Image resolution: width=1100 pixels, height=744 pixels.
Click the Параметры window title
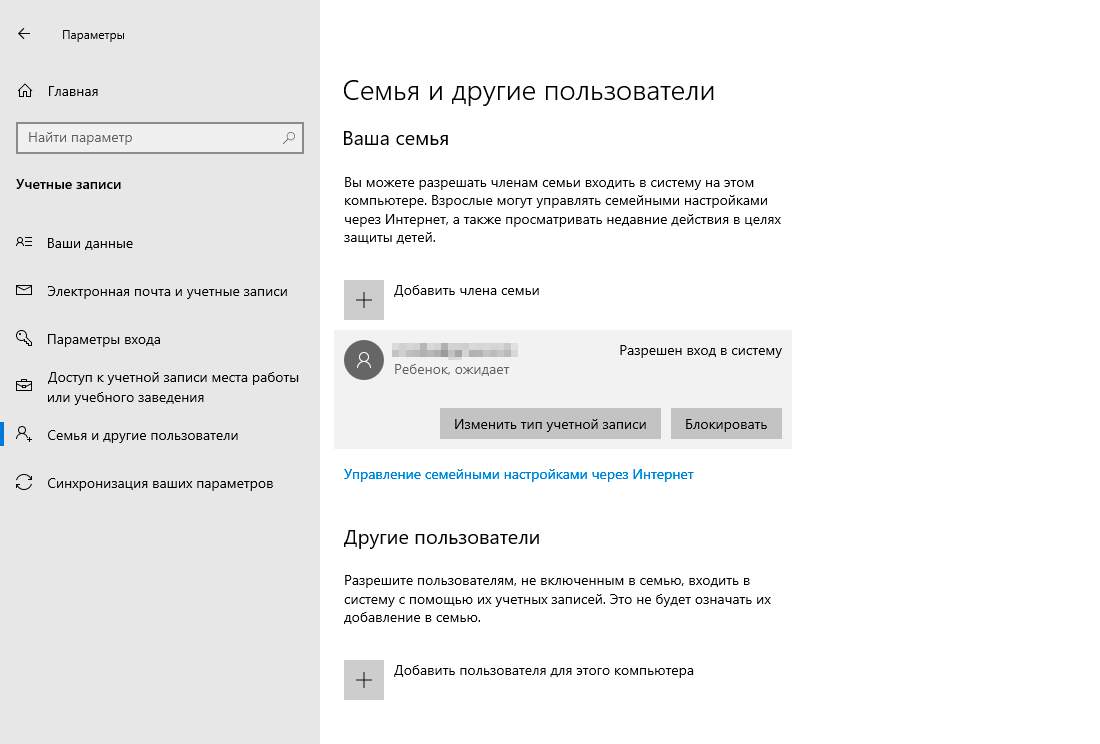click(93, 34)
